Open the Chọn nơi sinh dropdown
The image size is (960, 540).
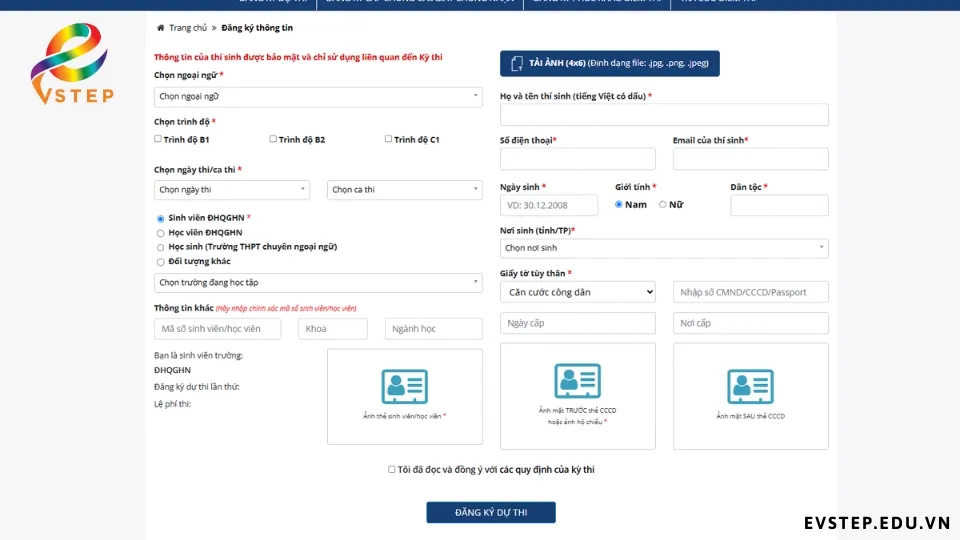point(664,248)
